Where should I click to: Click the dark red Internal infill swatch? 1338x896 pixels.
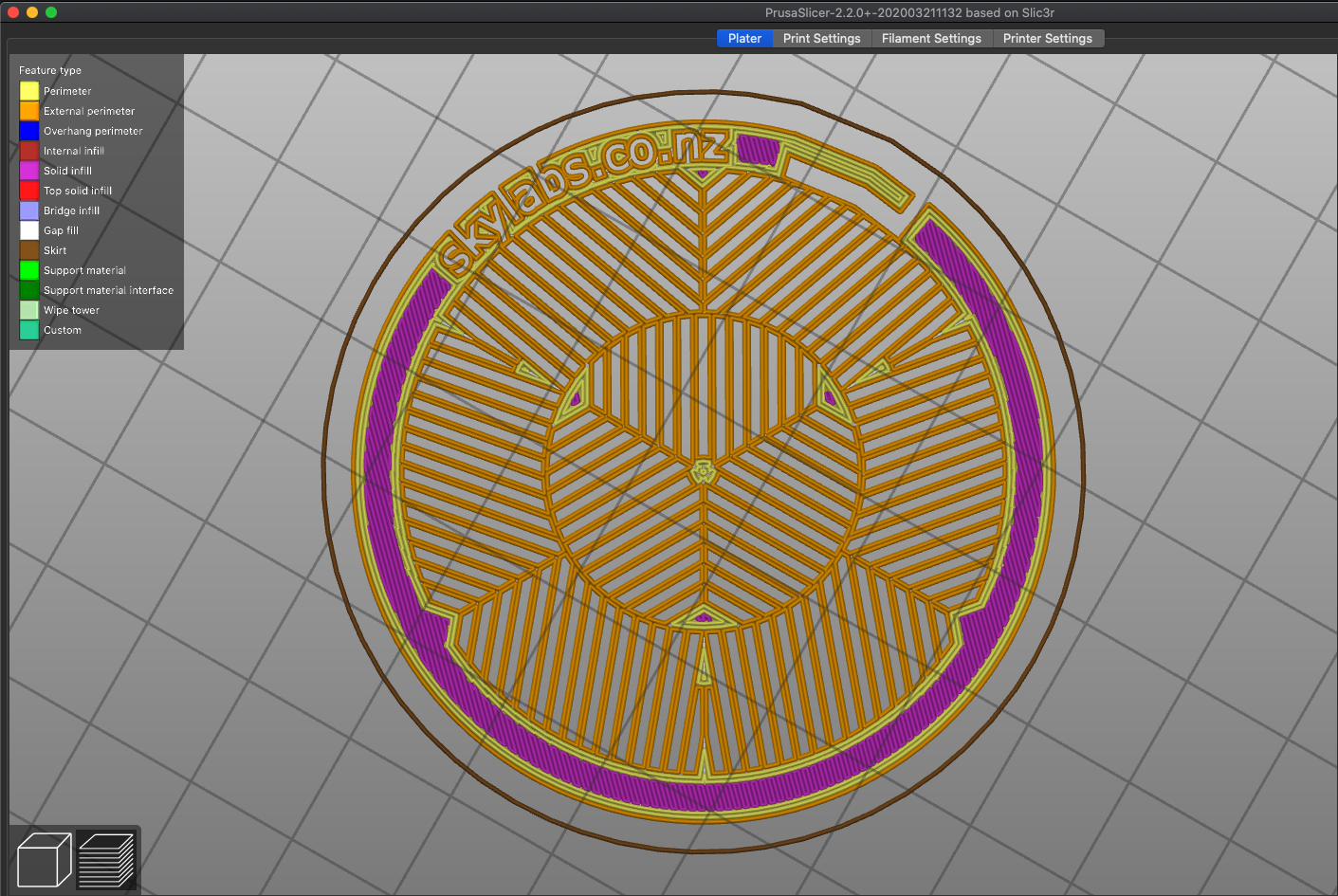[29, 151]
